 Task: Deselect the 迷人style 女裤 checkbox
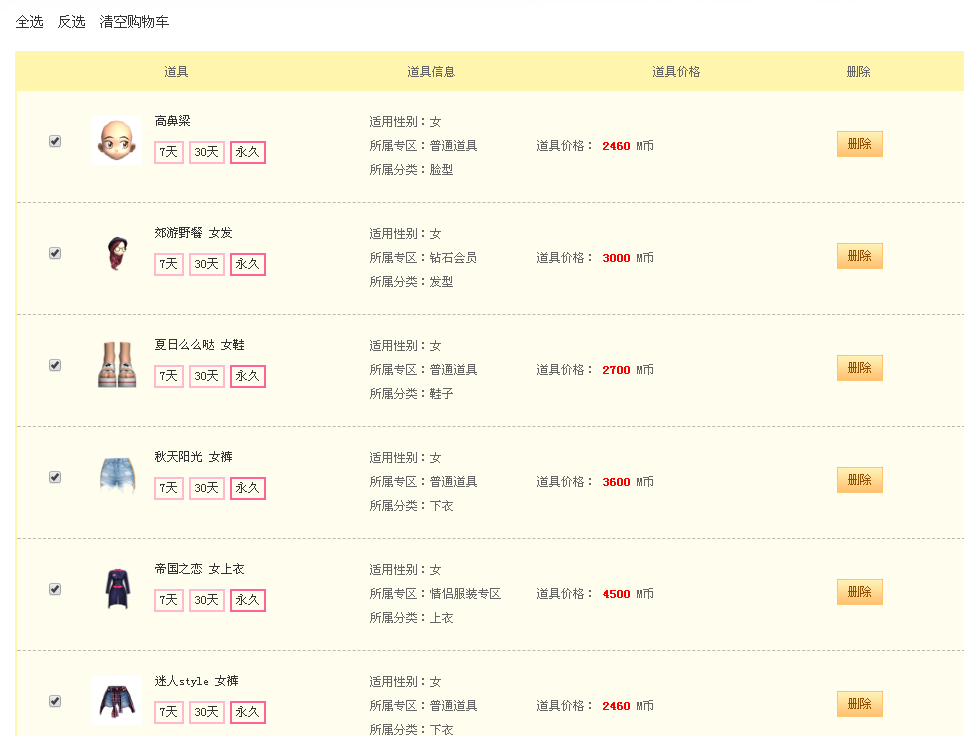tap(55, 701)
